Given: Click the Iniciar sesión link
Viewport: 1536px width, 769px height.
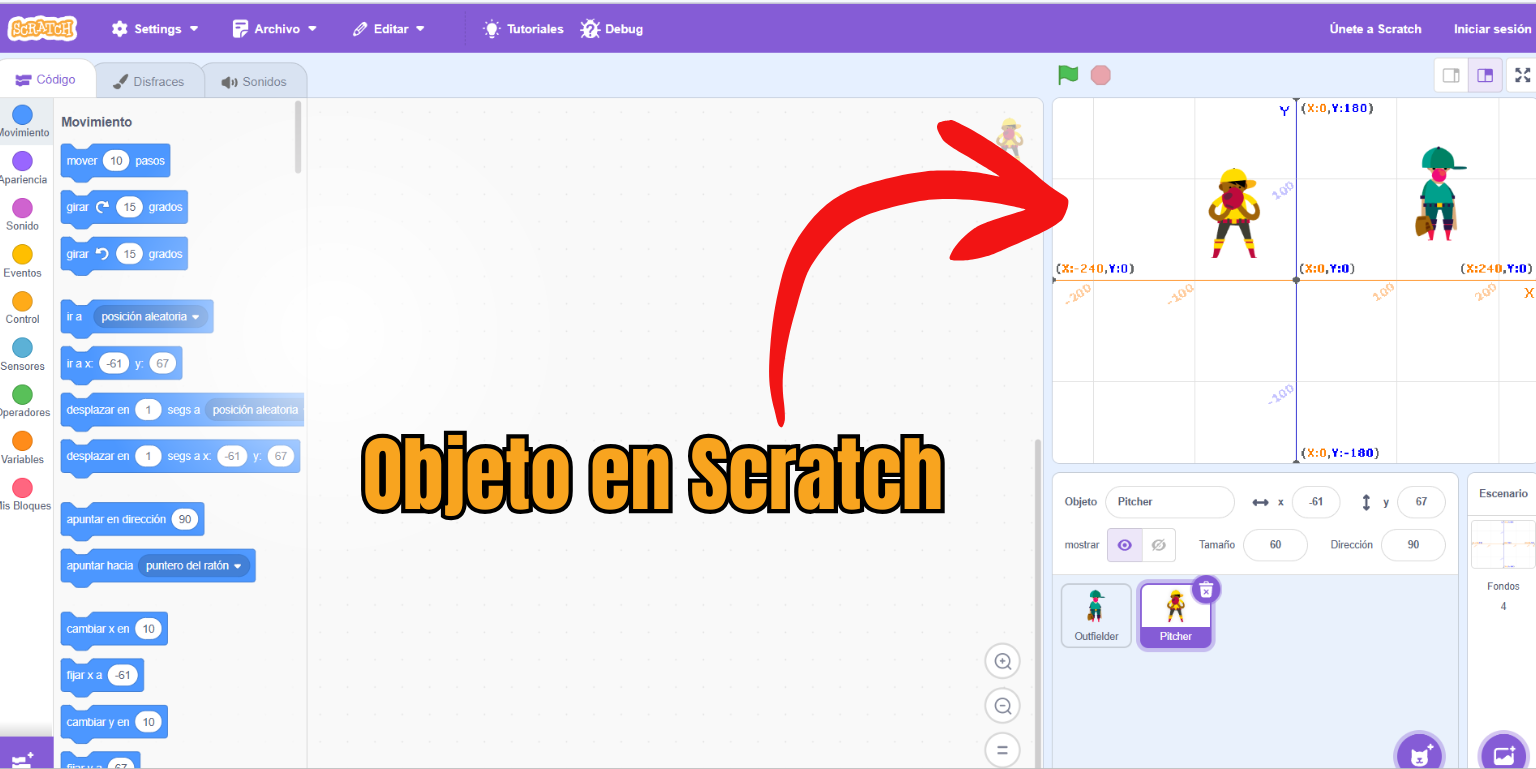Looking at the screenshot, I should tap(1491, 28).
